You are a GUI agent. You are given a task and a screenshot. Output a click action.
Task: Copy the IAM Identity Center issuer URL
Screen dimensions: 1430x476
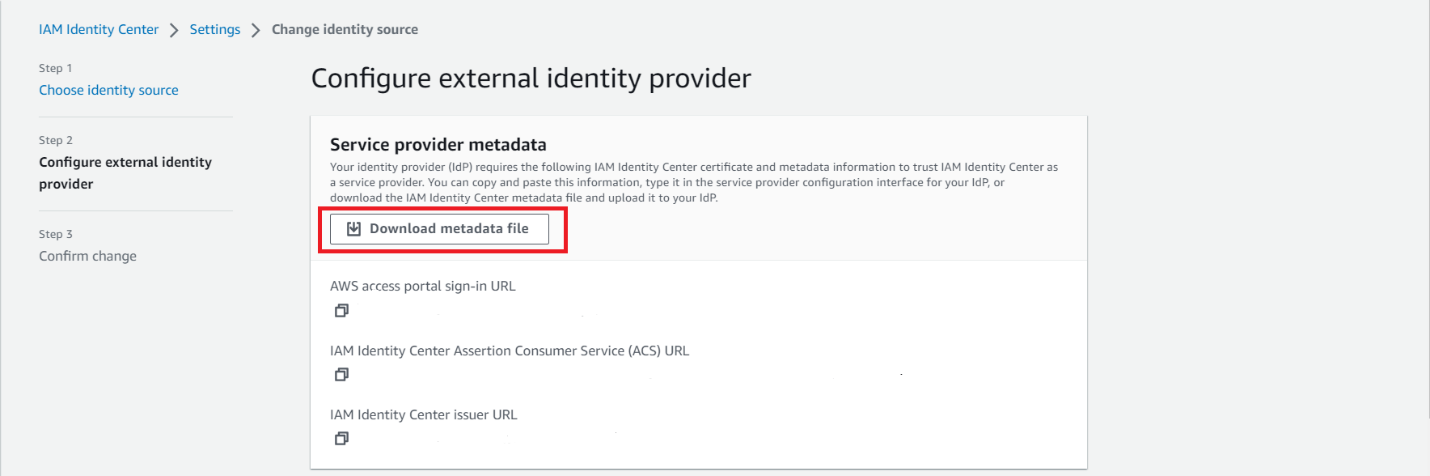click(342, 439)
